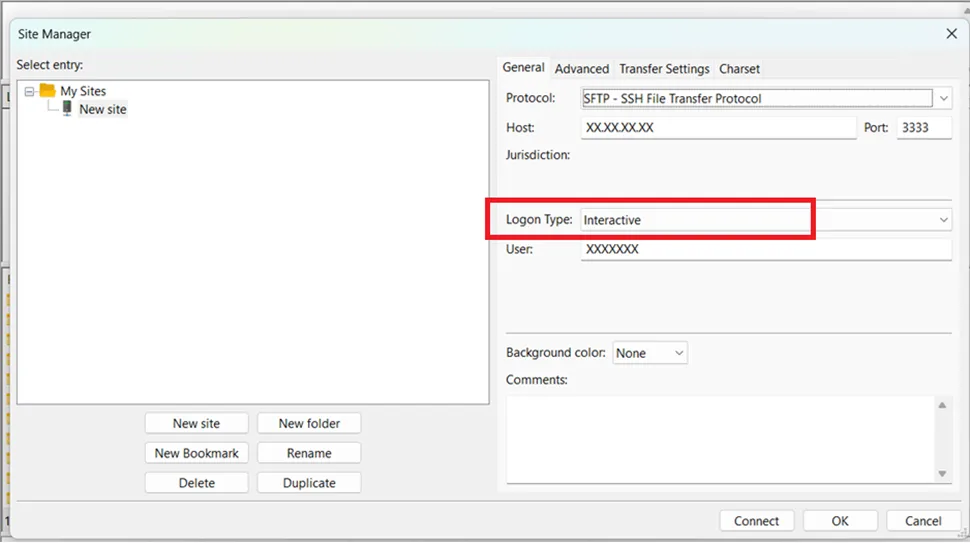This screenshot has height=543, width=970.
Task: Click the Cancel button
Action: [x=923, y=521]
